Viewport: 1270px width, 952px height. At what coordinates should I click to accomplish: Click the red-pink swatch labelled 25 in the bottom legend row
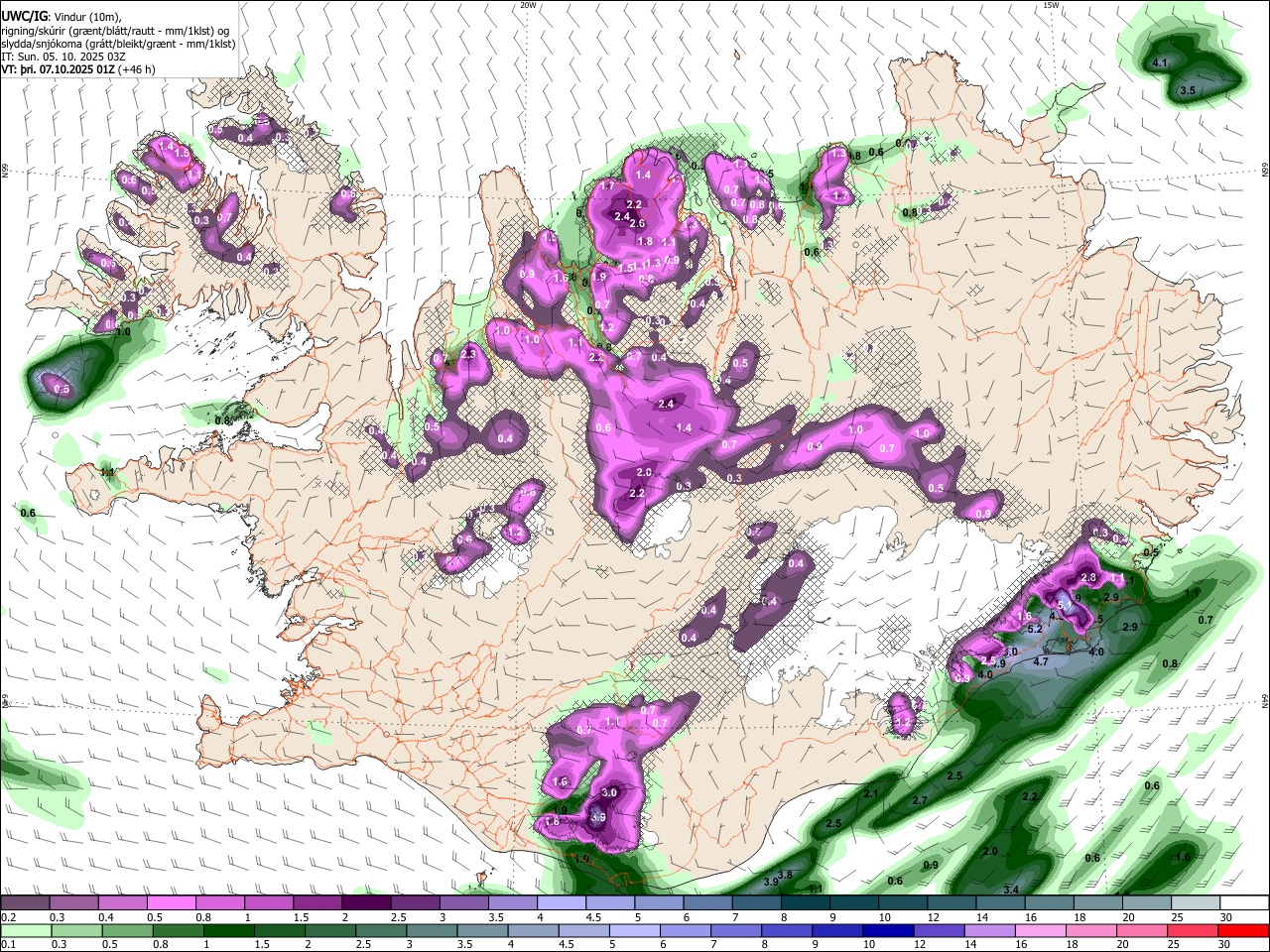(x=1194, y=931)
